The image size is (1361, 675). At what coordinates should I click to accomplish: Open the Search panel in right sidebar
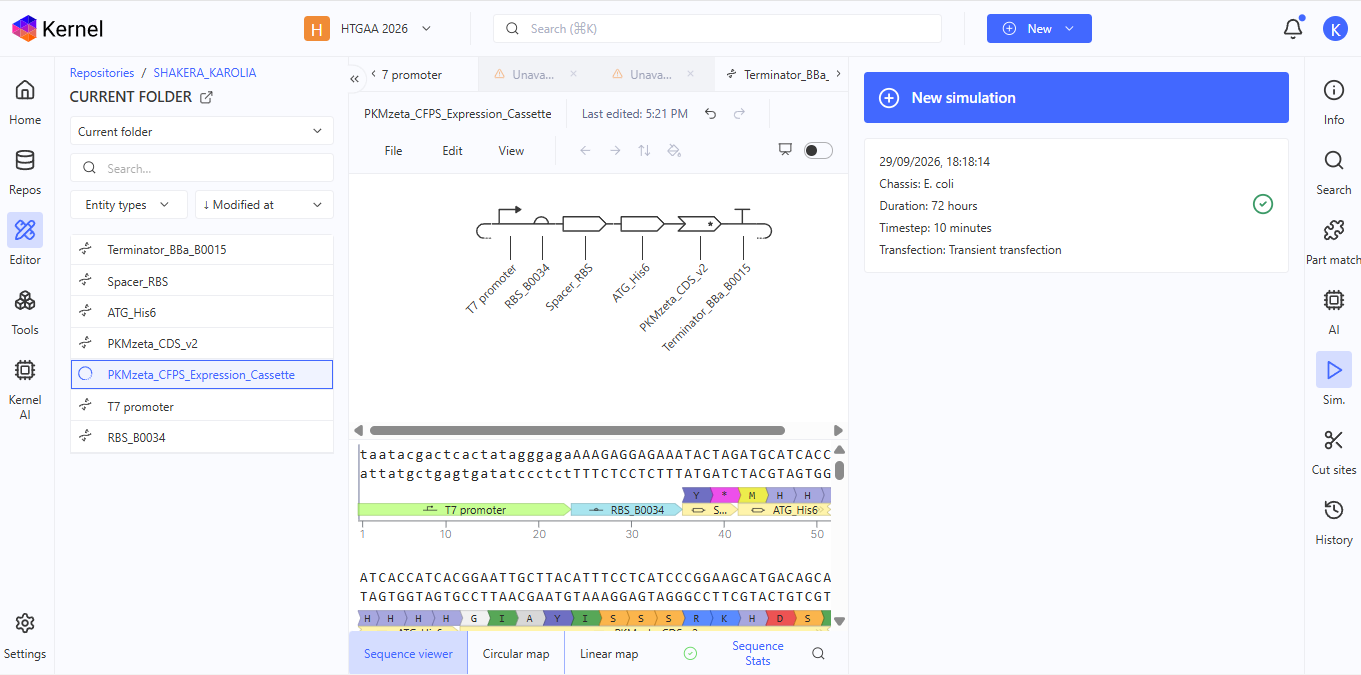click(1334, 172)
